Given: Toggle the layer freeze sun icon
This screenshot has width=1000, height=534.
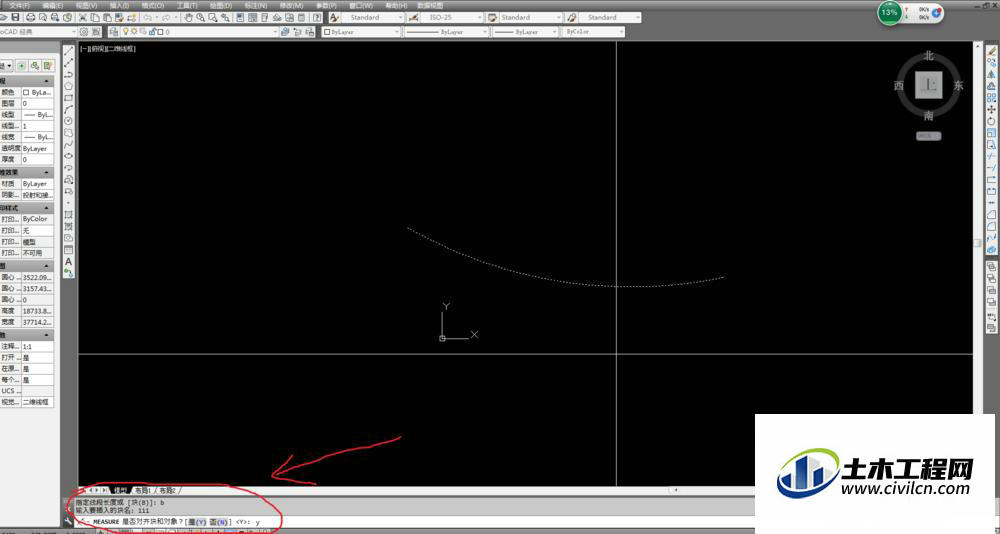Looking at the screenshot, I should pos(134,31).
